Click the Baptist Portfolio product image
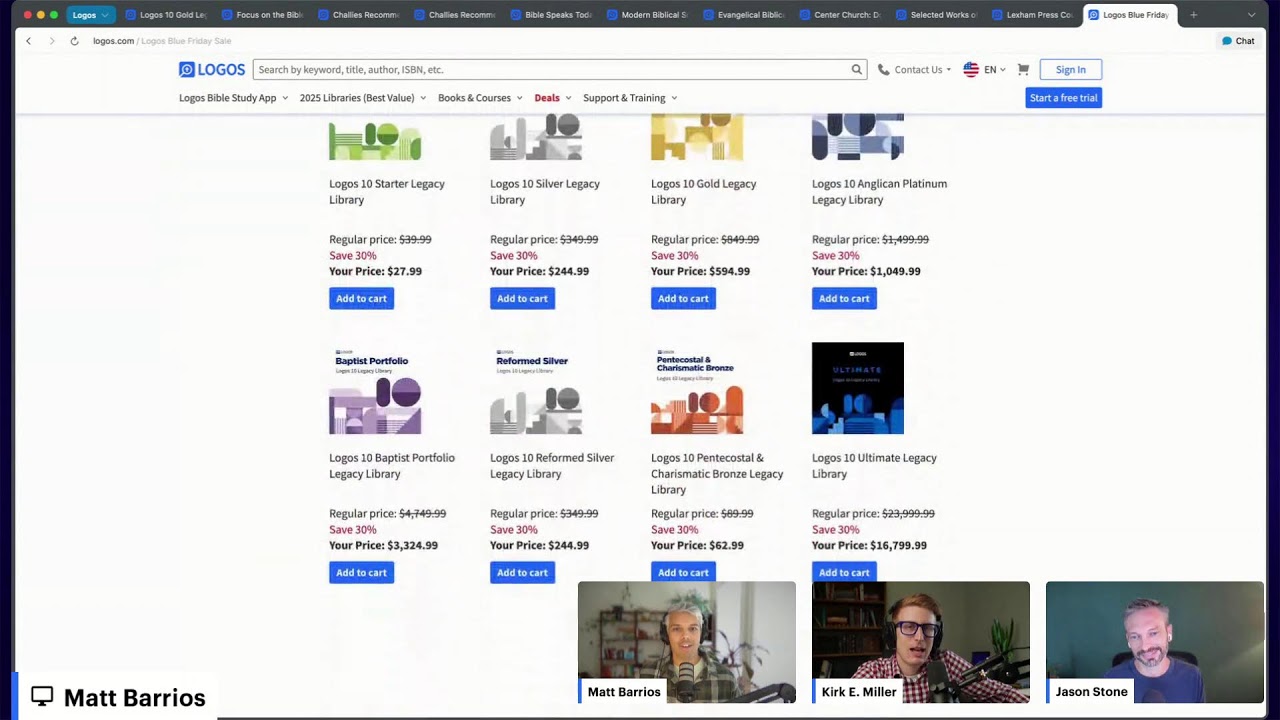 point(375,388)
